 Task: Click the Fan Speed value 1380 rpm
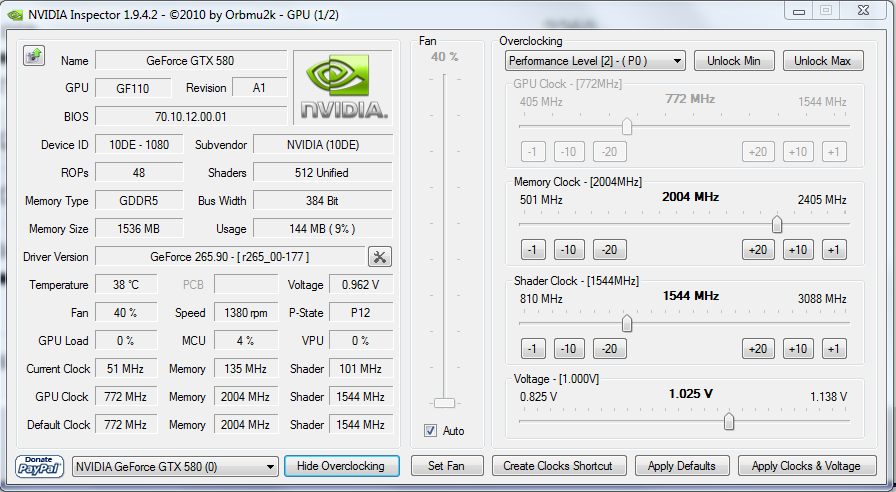(246, 313)
